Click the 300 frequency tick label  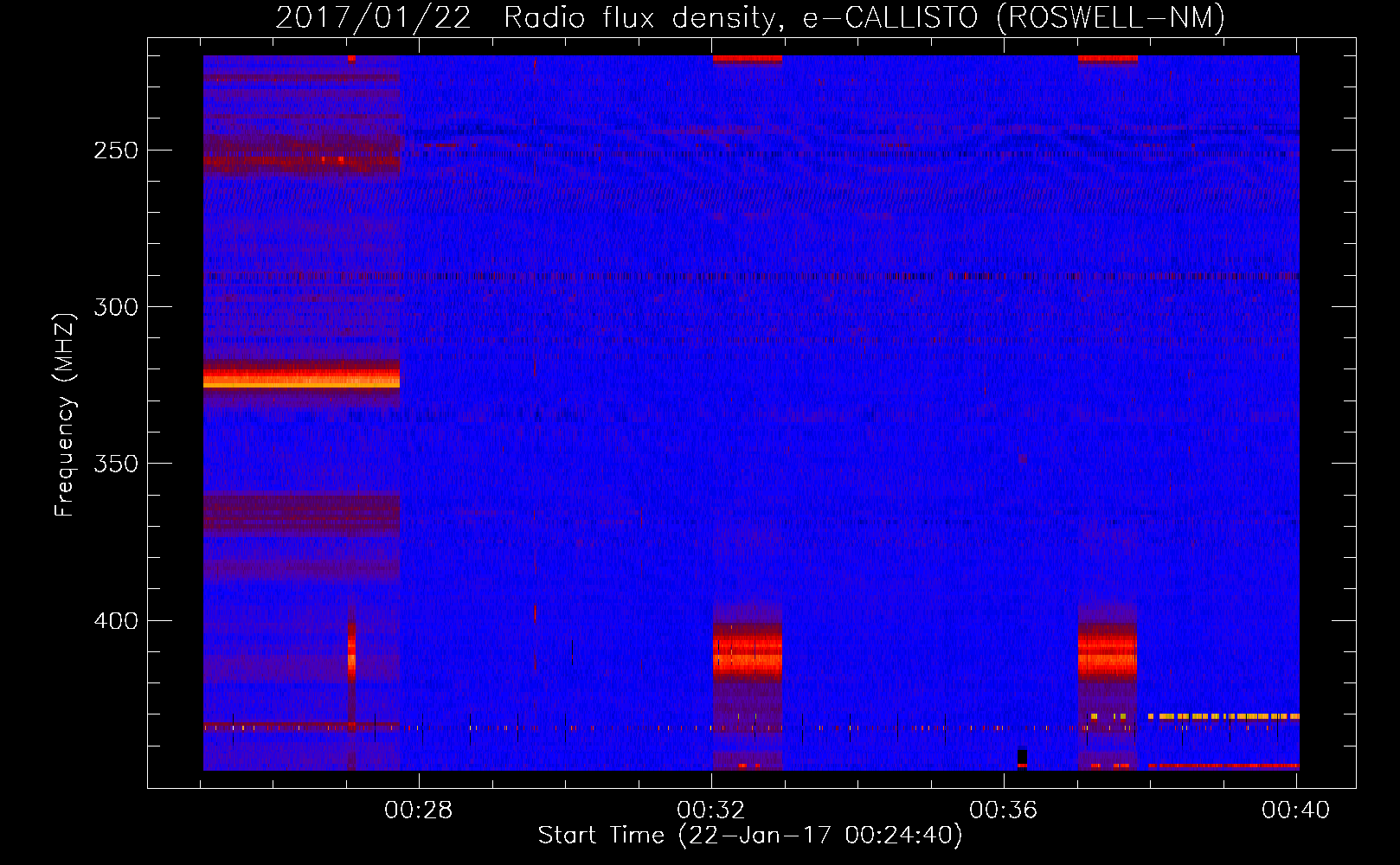point(116,307)
